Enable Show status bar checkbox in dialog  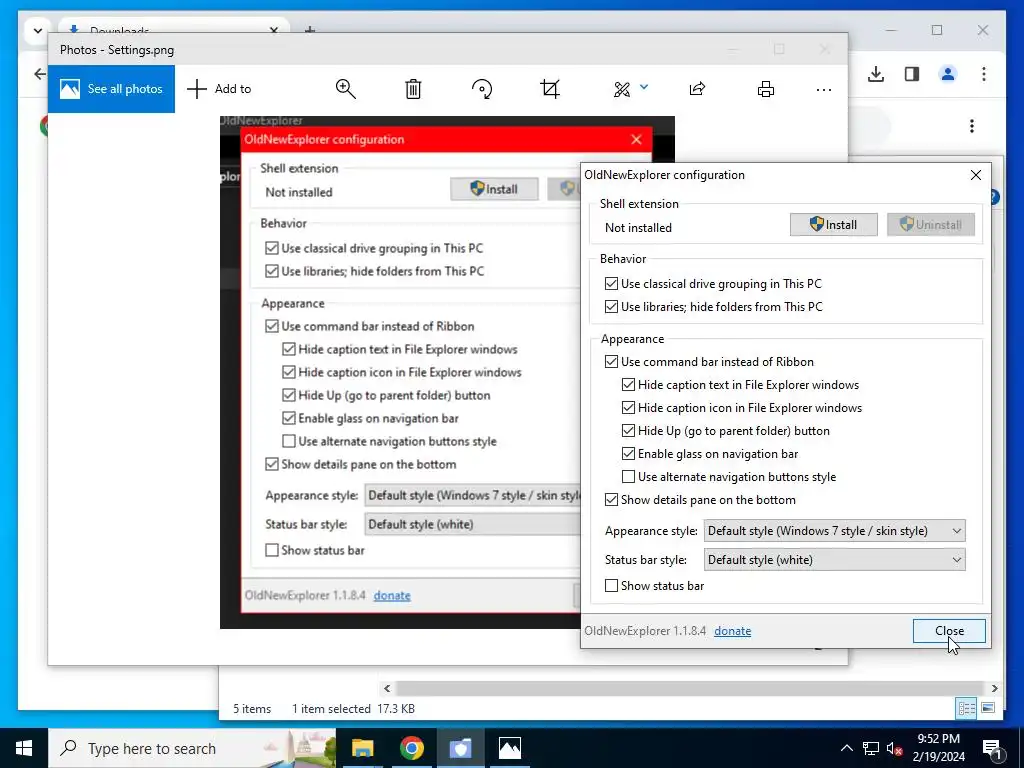(x=611, y=586)
